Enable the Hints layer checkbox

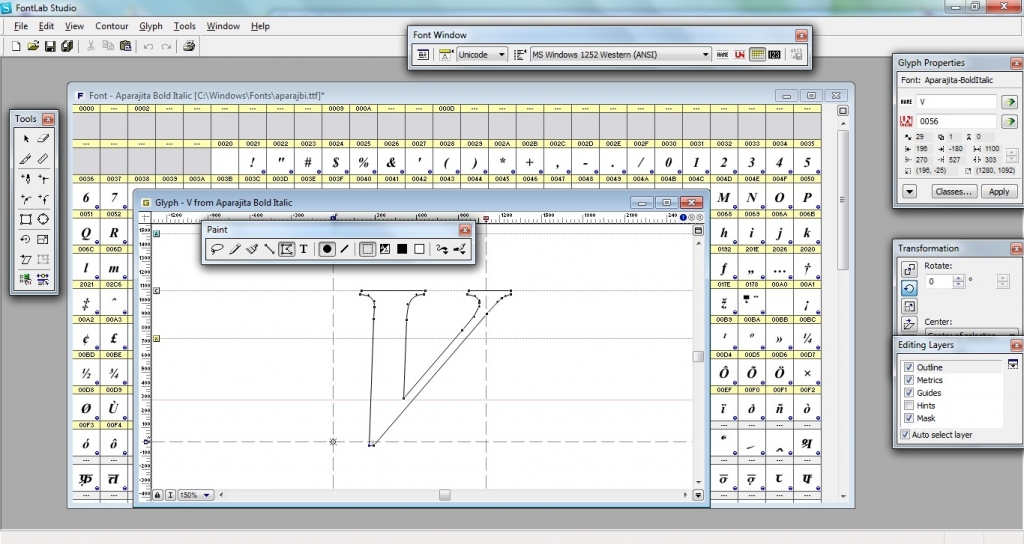(908, 406)
